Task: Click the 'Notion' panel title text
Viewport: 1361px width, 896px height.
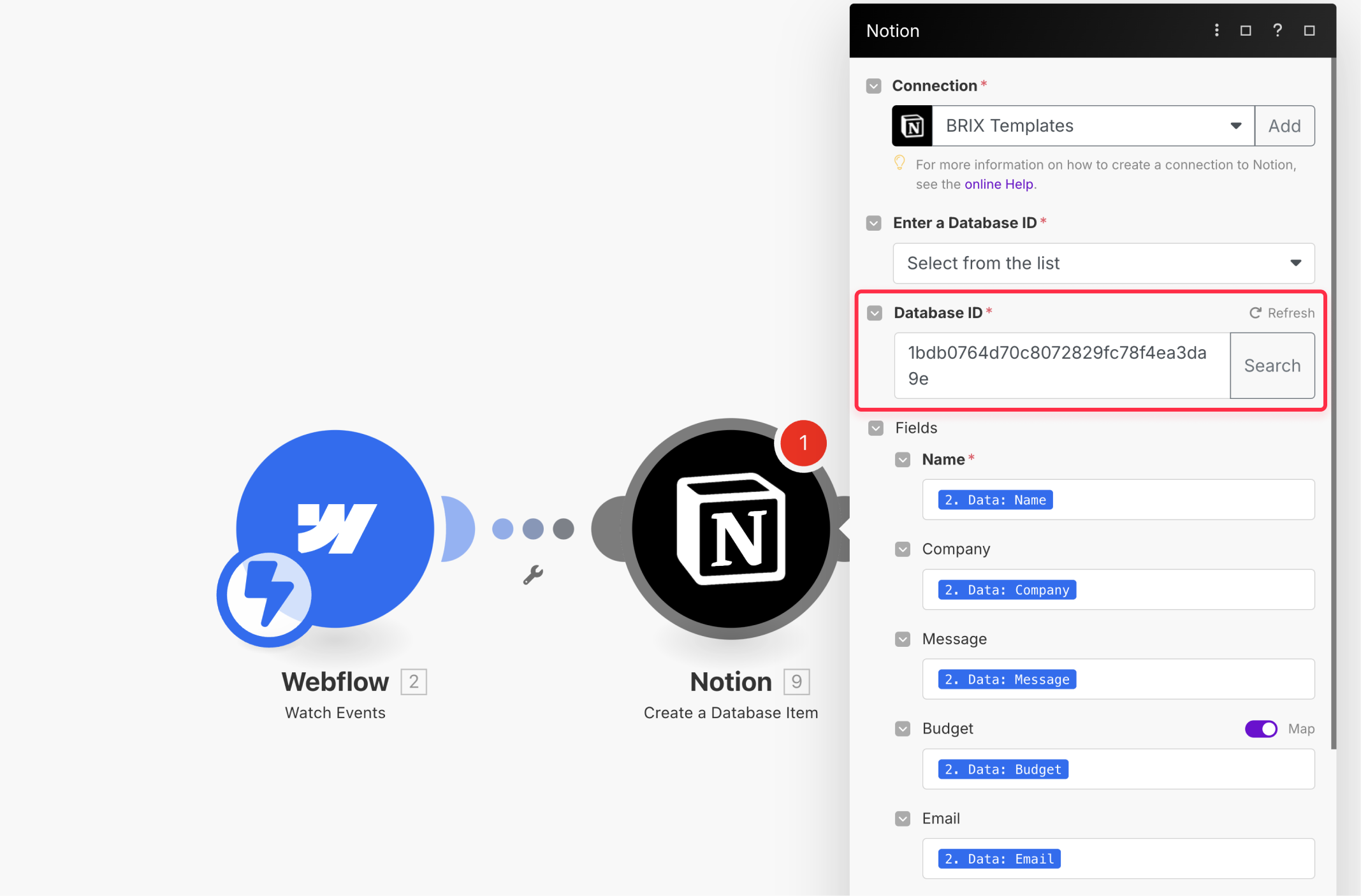Action: 892,31
